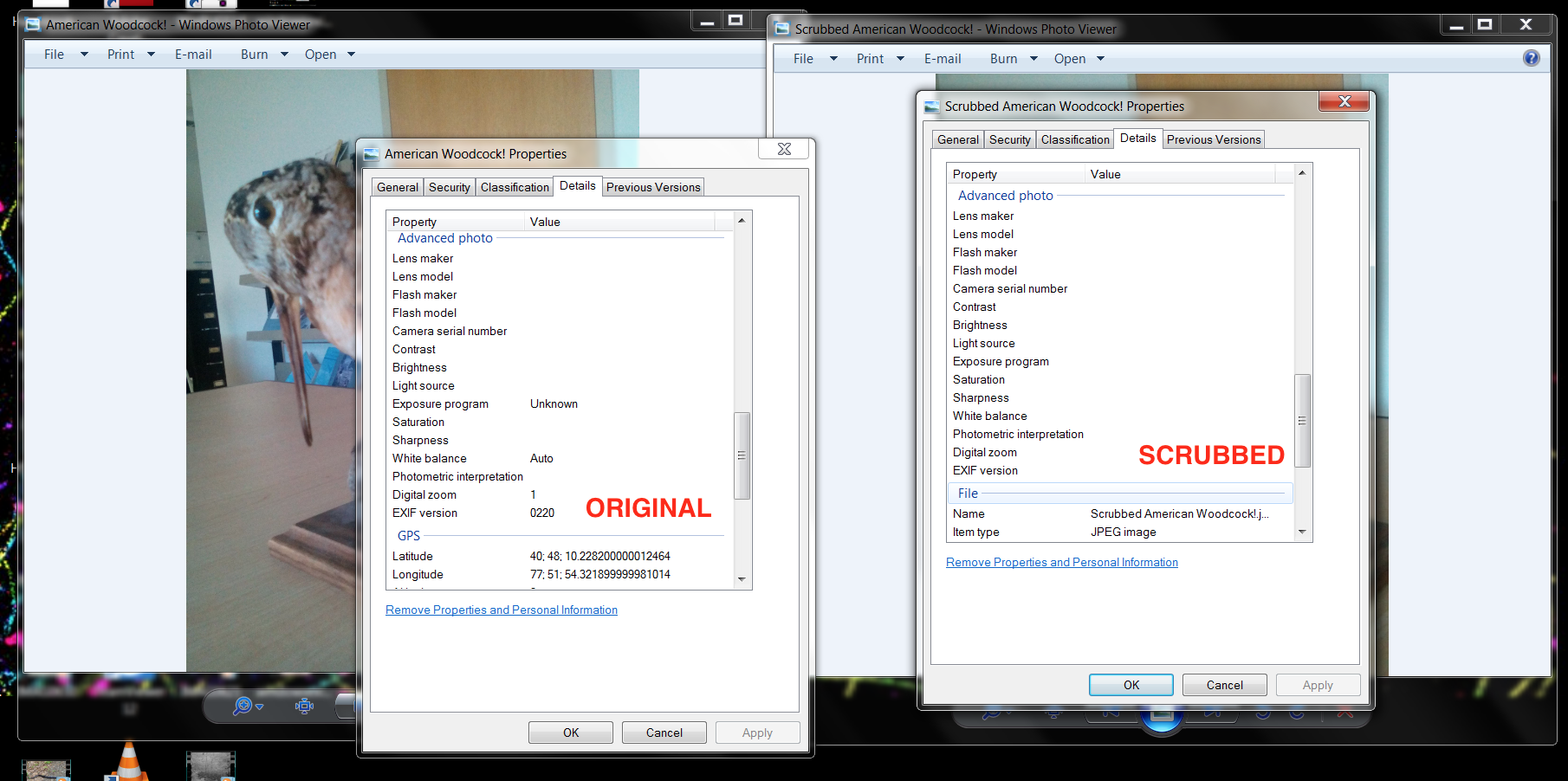Click Property column header in original dialog
This screenshot has height=781, width=1568.
click(457, 222)
